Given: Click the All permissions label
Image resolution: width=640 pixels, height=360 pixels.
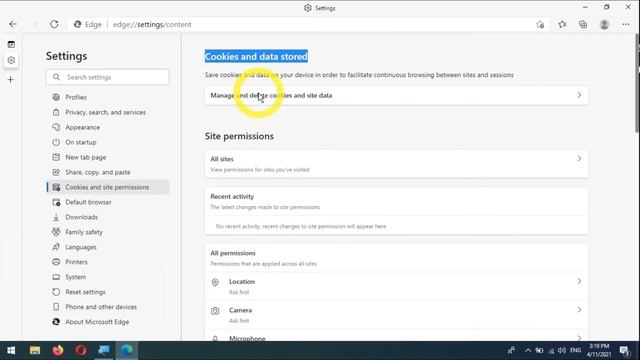Looking at the screenshot, I should [233, 253].
